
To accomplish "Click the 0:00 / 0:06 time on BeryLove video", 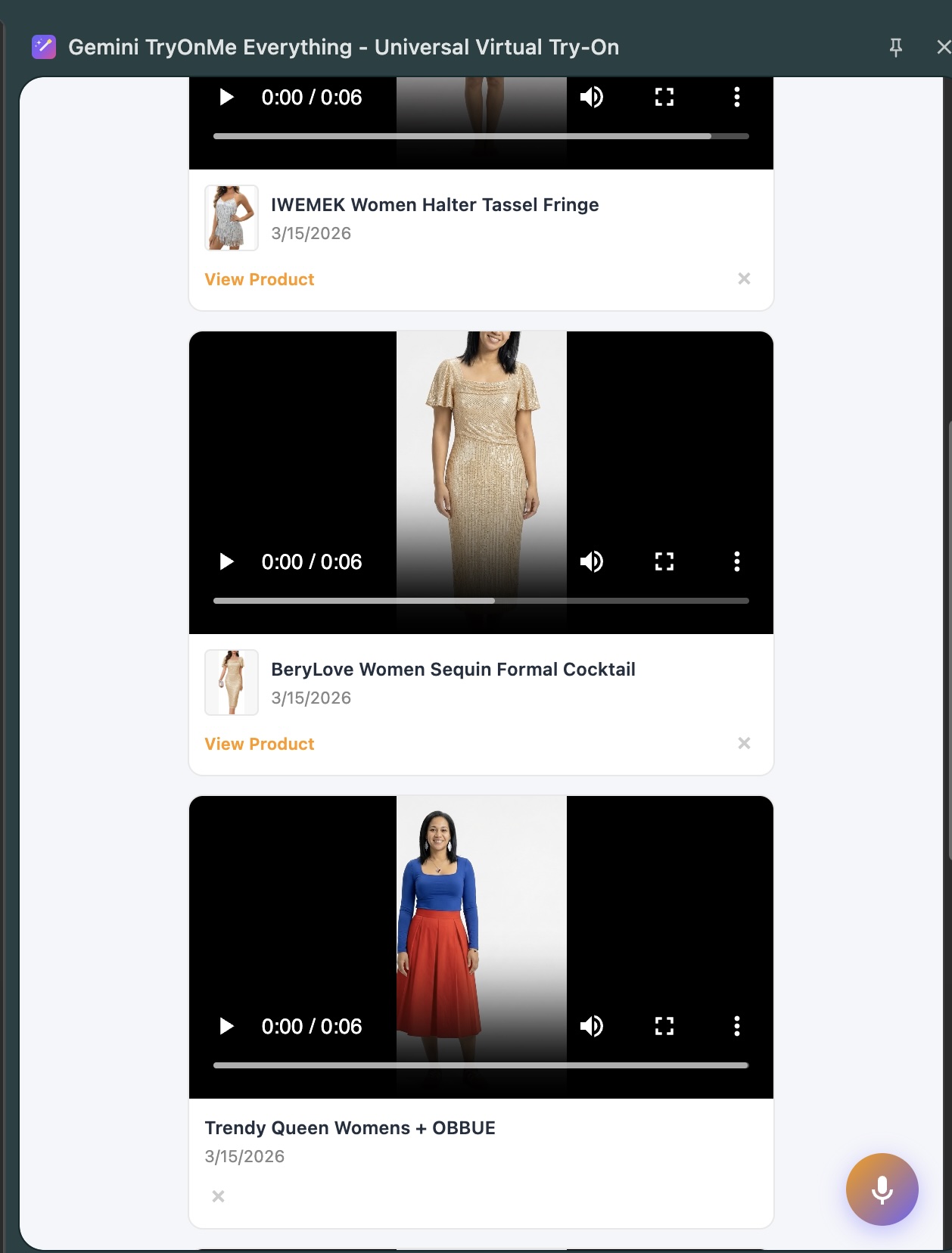I will click(312, 562).
